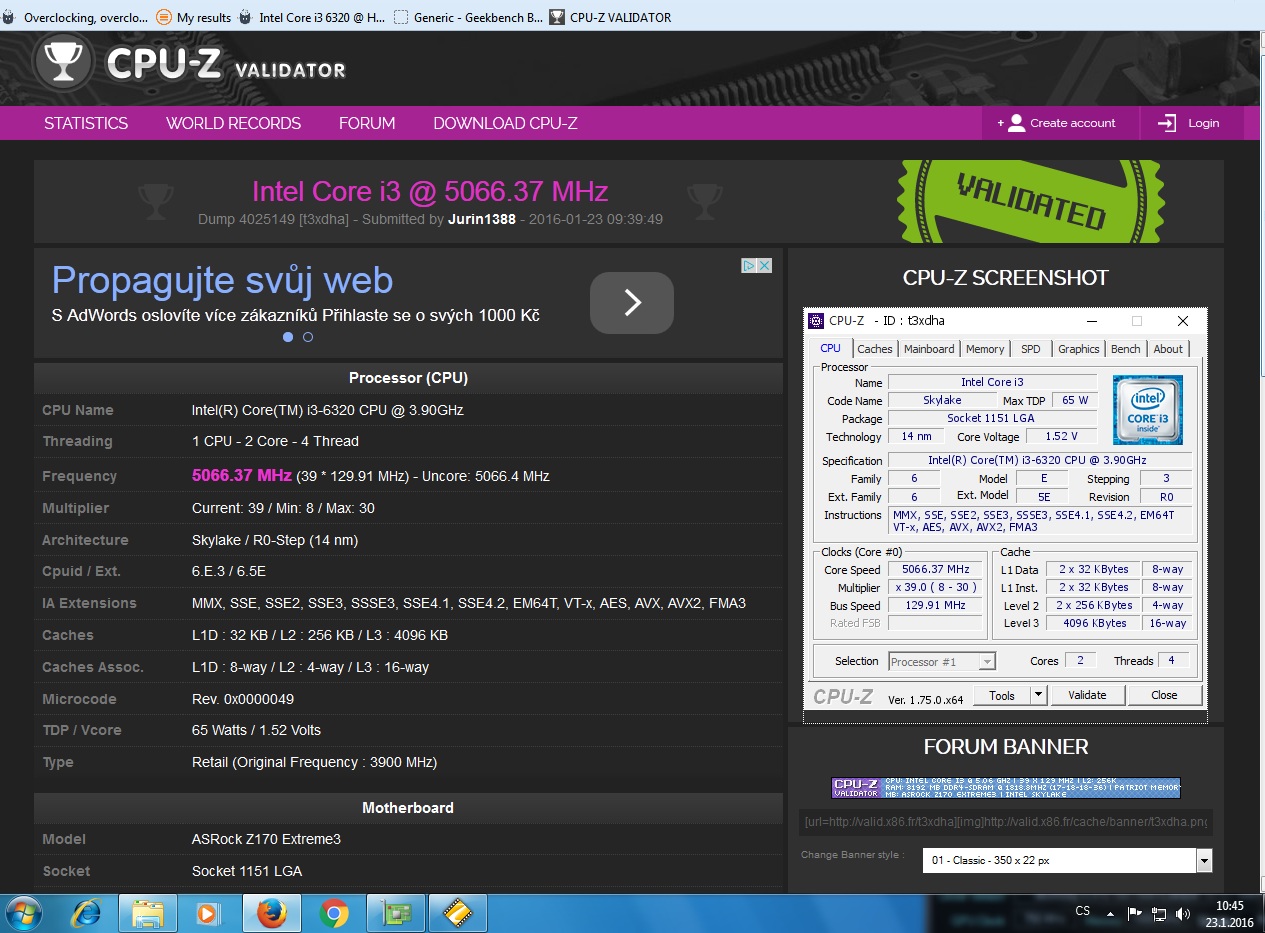This screenshot has height=933, width=1265.
Task: Open the My results bookmark
Action: click(x=194, y=17)
